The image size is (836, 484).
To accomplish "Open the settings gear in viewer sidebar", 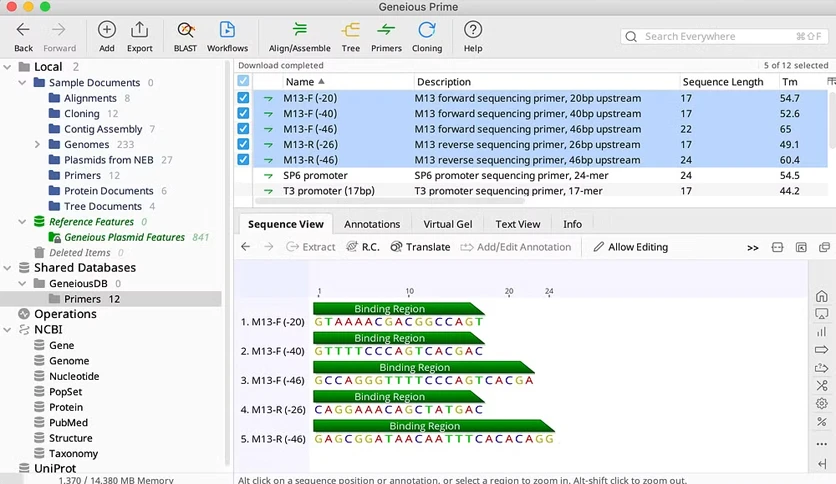I will coord(822,404).
